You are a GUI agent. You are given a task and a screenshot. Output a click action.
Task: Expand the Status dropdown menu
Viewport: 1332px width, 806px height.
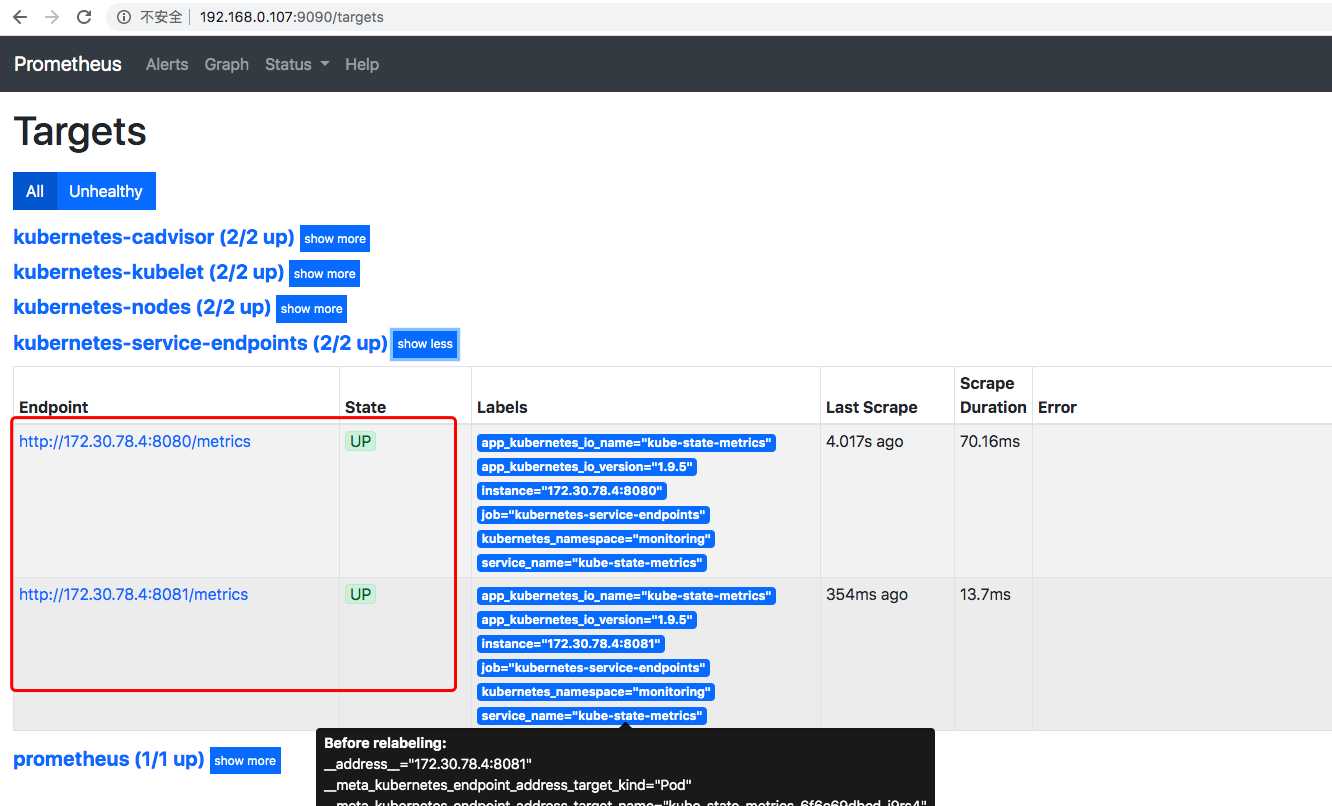pyautogui.click(x=297, y=64)
